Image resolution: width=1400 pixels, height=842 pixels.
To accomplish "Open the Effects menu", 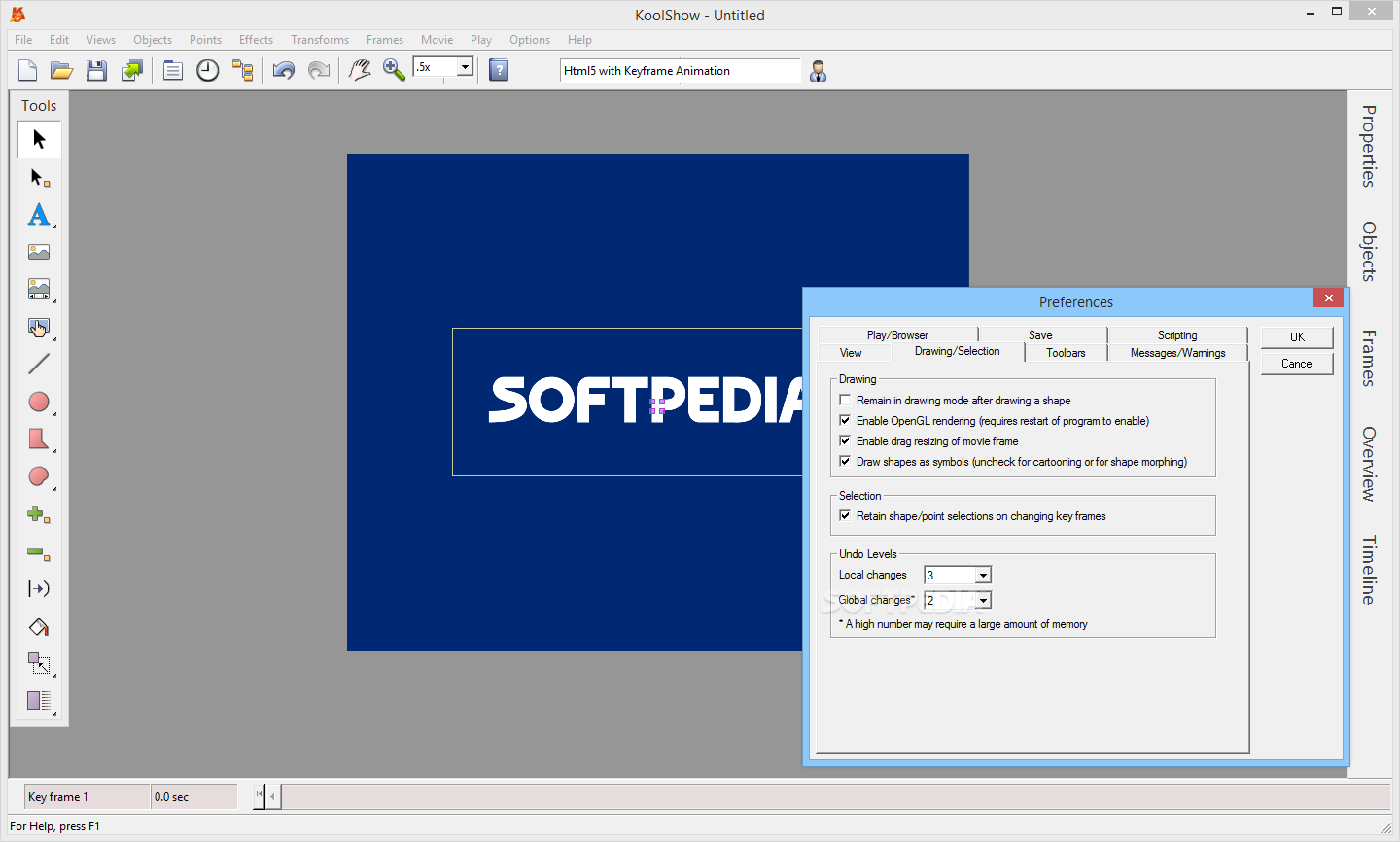I will click(256, 40).
